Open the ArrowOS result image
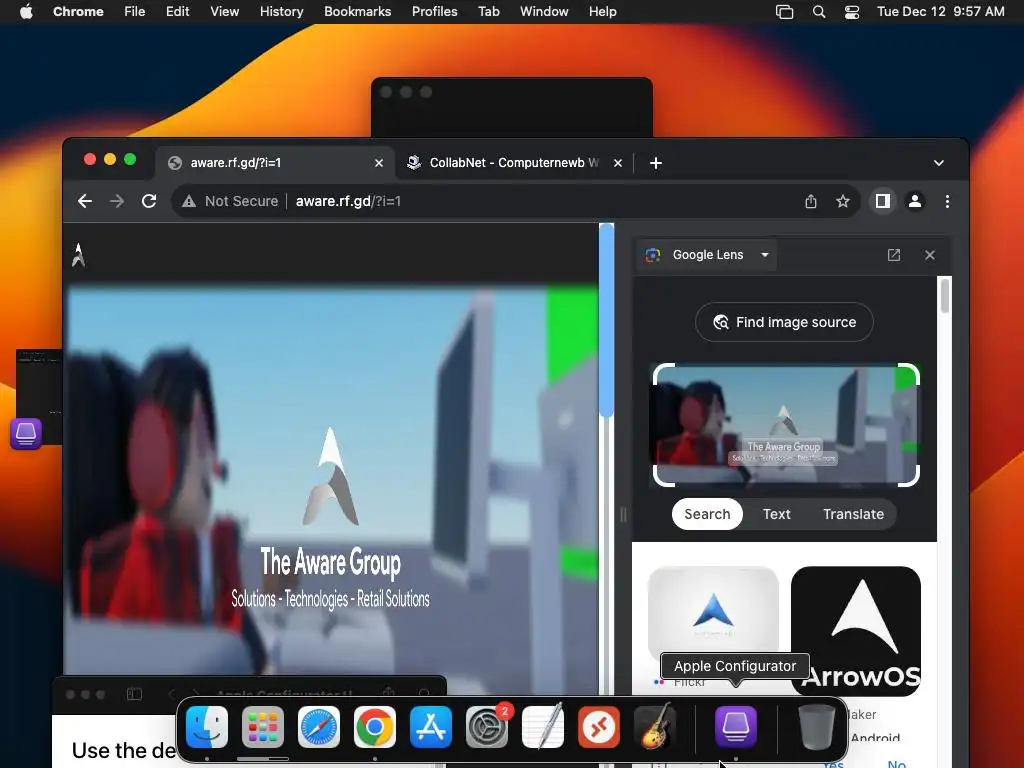 pyautogui.click(x=856, y=631)
